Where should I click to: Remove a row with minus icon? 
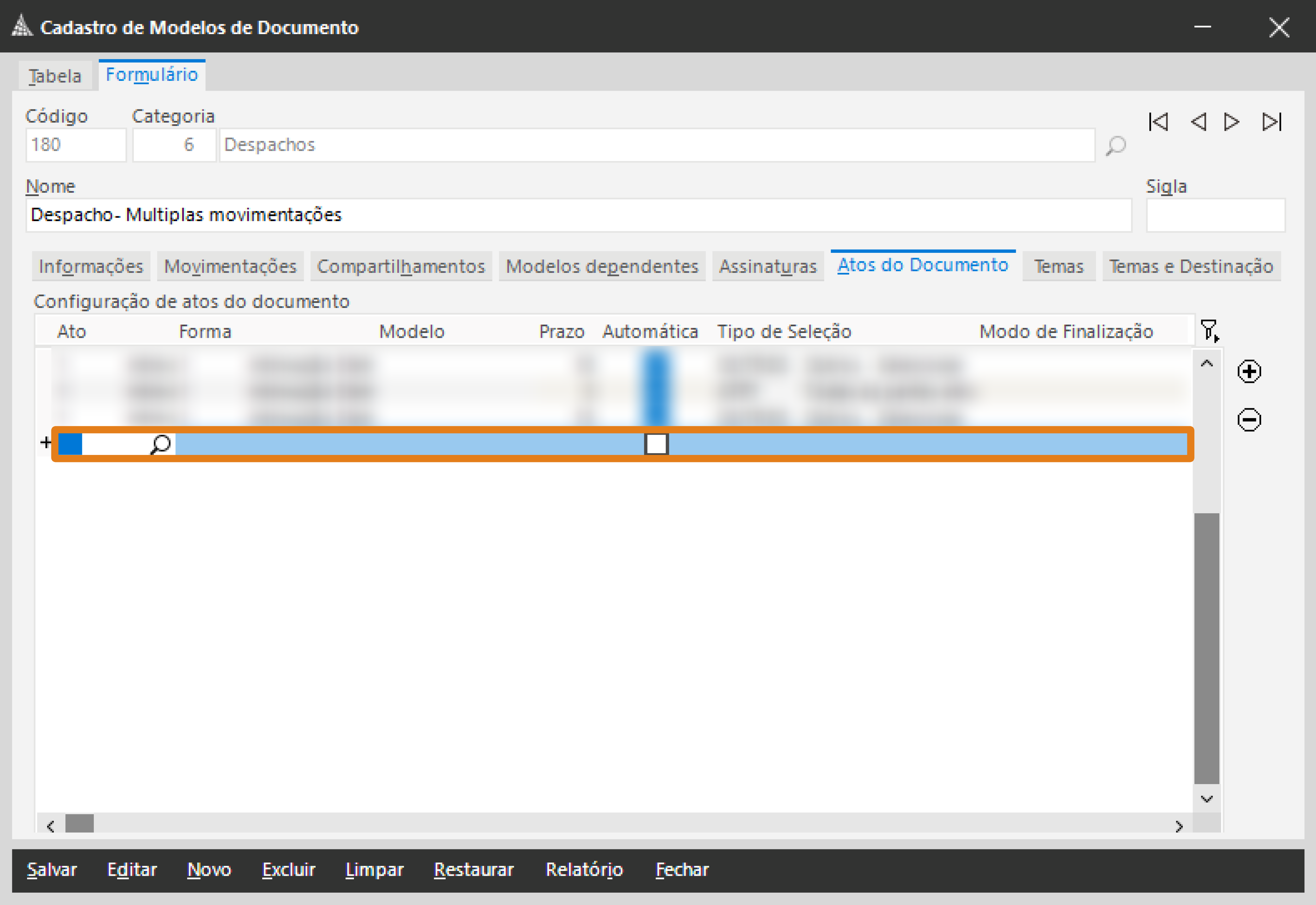[1249, 419]
